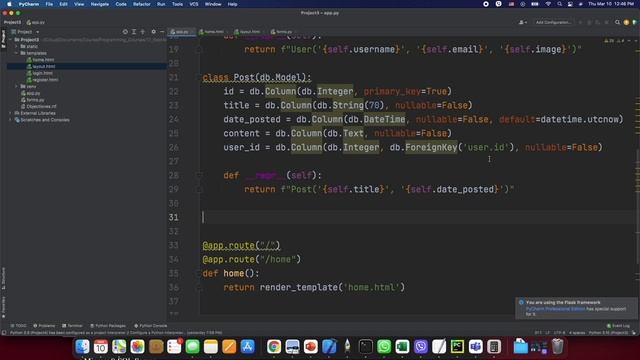This screenshot has width=640, height=360.
Task: Expand Scratches and Consoles node
Action: tap(11, 120)
